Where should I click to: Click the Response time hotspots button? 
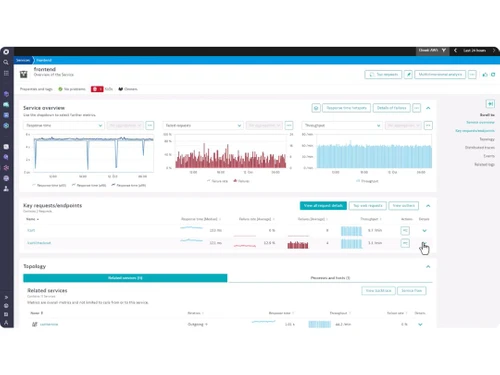tap(347, 108)
